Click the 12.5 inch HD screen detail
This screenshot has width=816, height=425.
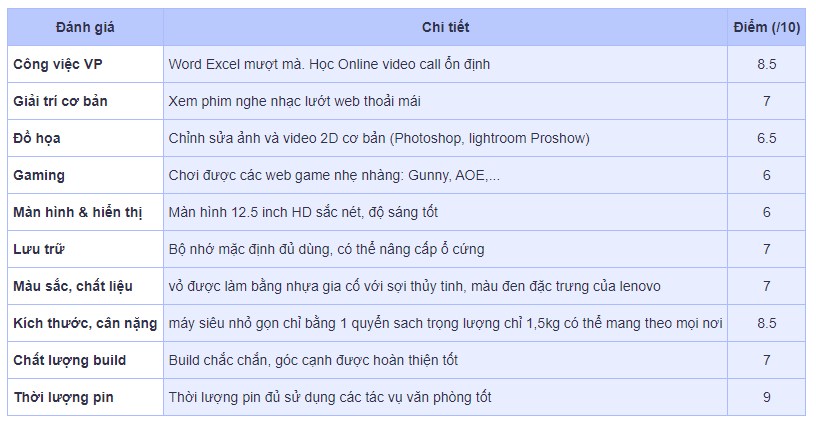(303, 212)
